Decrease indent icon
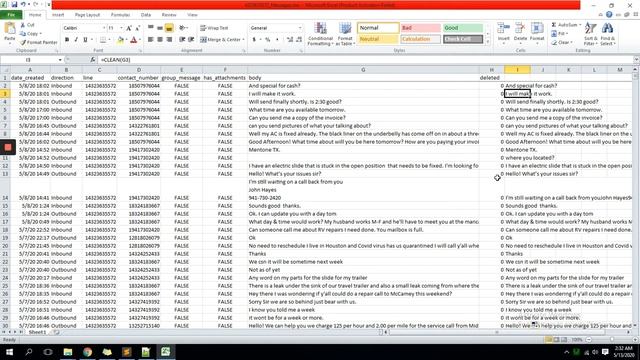Image resolution: width=640 pixels, height=360 pixels. click(x=182, y=40)
